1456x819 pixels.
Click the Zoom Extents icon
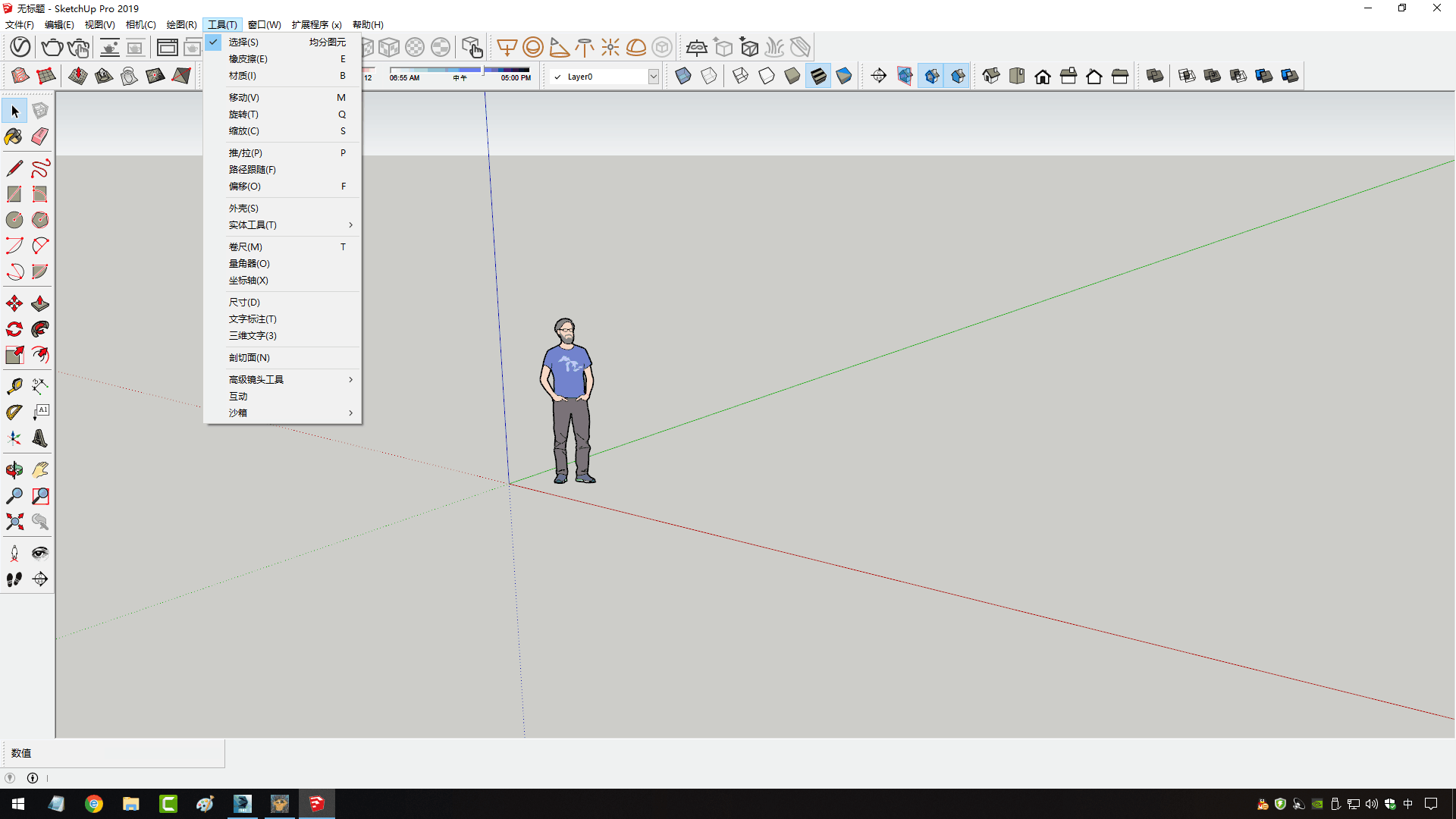tap(14, 522)
